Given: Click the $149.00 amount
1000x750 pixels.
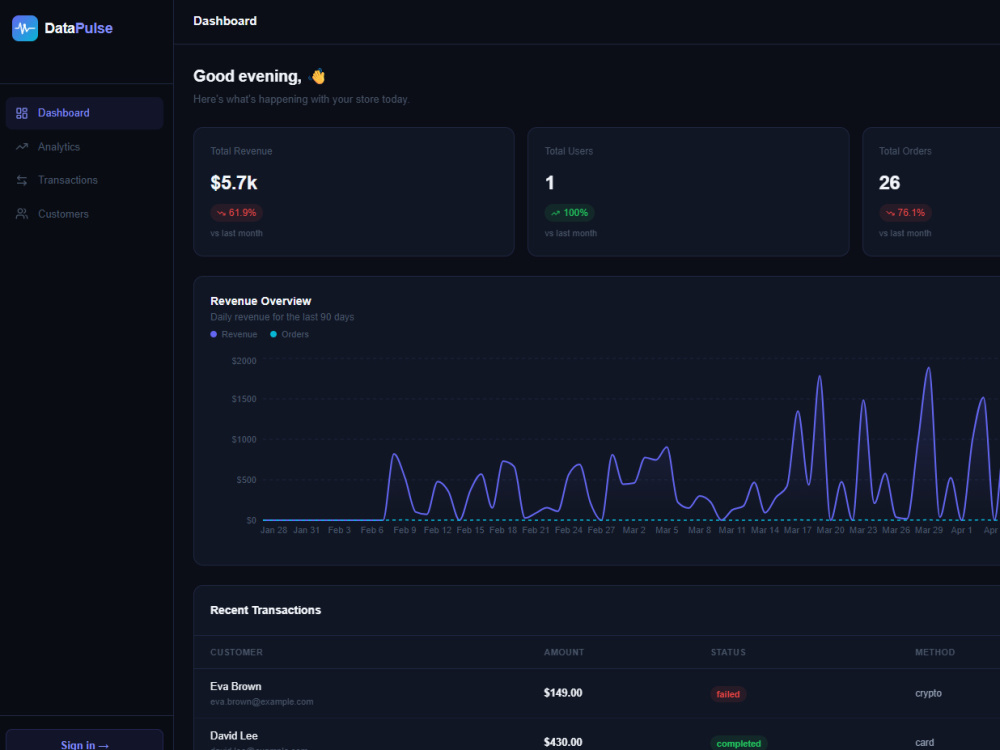Looking at the screenshot, I should point(562,693).
